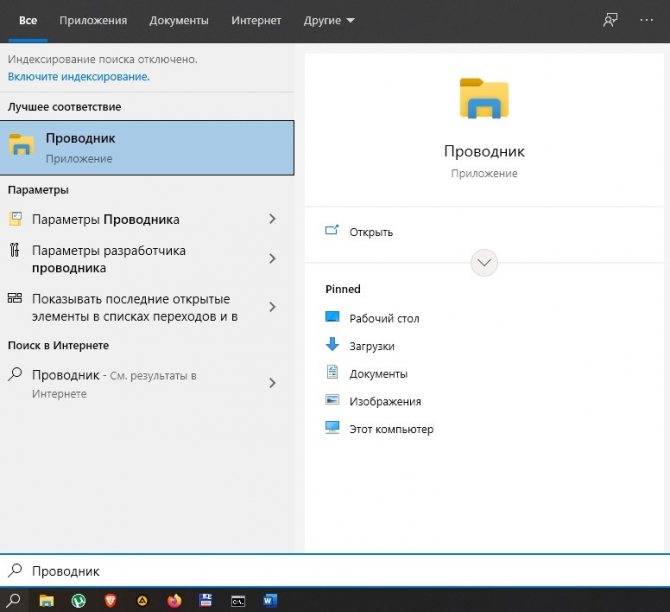
Task: Expand arrow next to Показывать последние открытые
Action: (272, 307)
